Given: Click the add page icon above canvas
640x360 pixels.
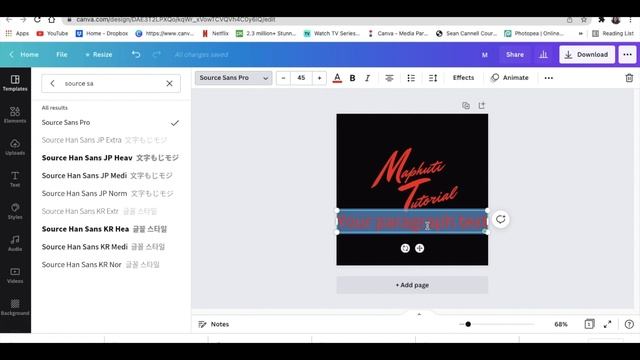Looking at the screenshot, I should pyautogui.click(x=482, y=106).
